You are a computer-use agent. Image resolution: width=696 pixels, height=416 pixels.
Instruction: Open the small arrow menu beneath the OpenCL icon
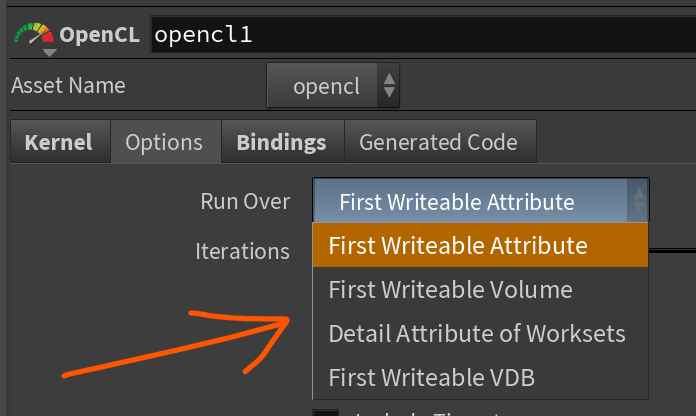point(49,54)
